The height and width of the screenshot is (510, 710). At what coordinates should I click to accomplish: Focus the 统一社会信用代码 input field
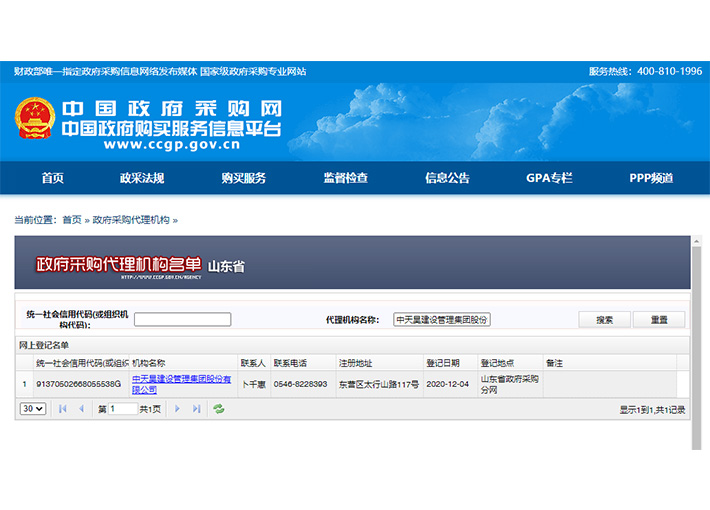click(x=182, y=319)
